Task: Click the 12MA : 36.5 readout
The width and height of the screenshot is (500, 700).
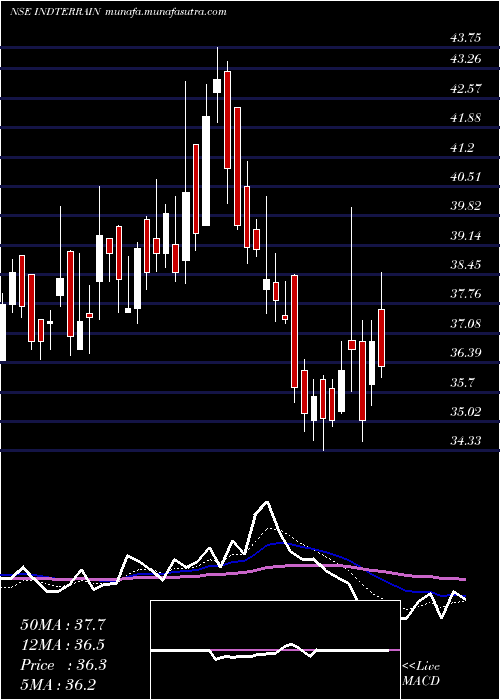Action: click(63, 645)
